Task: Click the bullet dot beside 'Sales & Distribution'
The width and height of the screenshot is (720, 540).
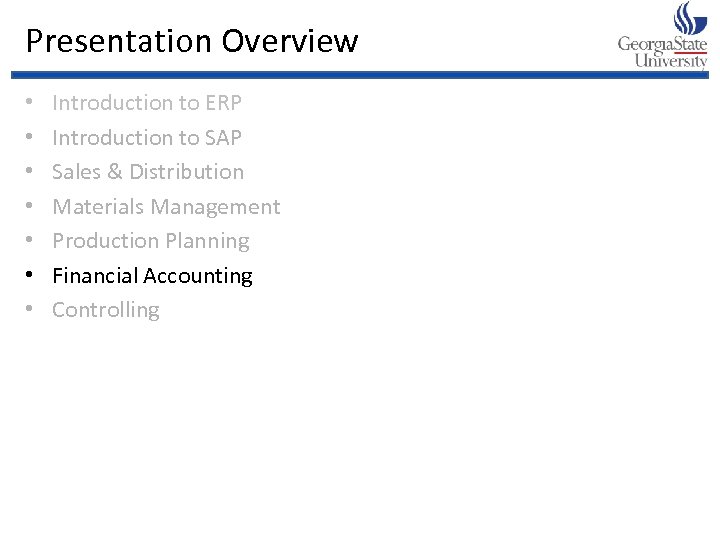Action: 31,172
